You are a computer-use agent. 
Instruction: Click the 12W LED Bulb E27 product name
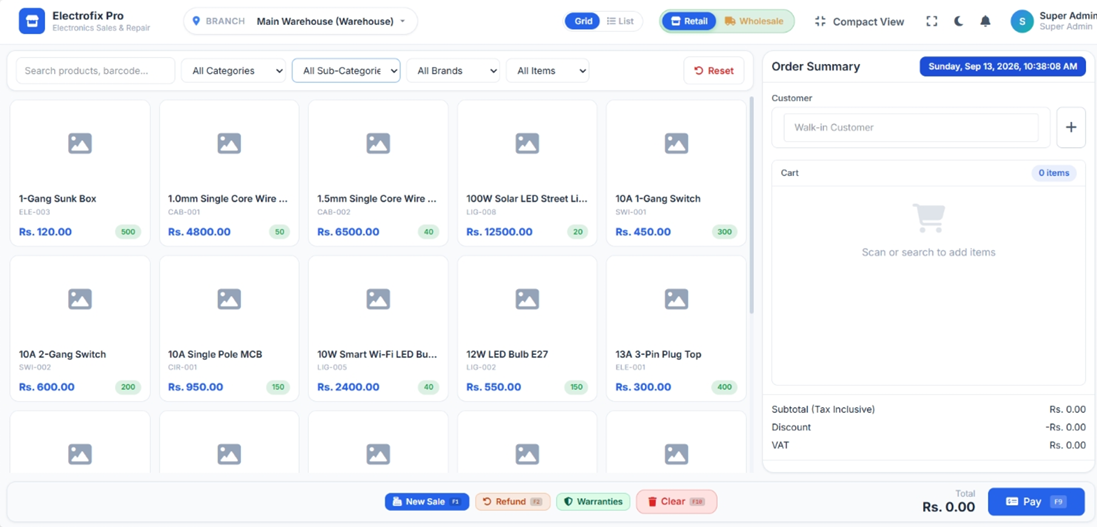point(507,354)
